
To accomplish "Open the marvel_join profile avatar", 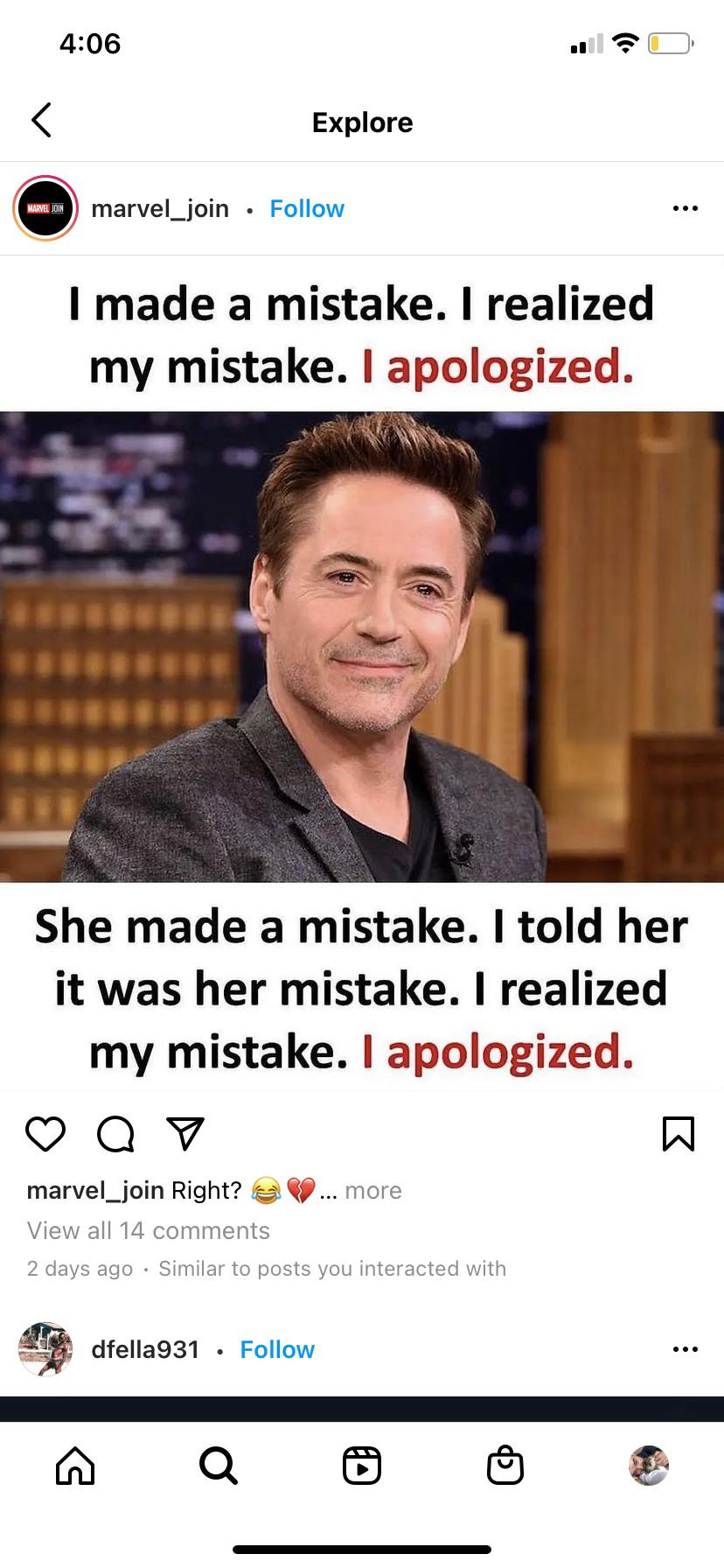I will click(45, 208).
